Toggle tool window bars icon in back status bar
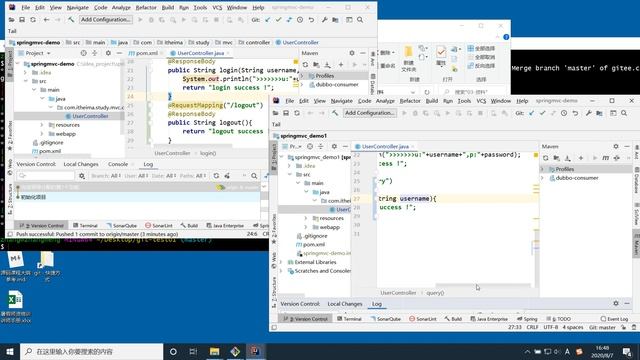Screen dimensions: 640x360 click(x=11, y=234)
